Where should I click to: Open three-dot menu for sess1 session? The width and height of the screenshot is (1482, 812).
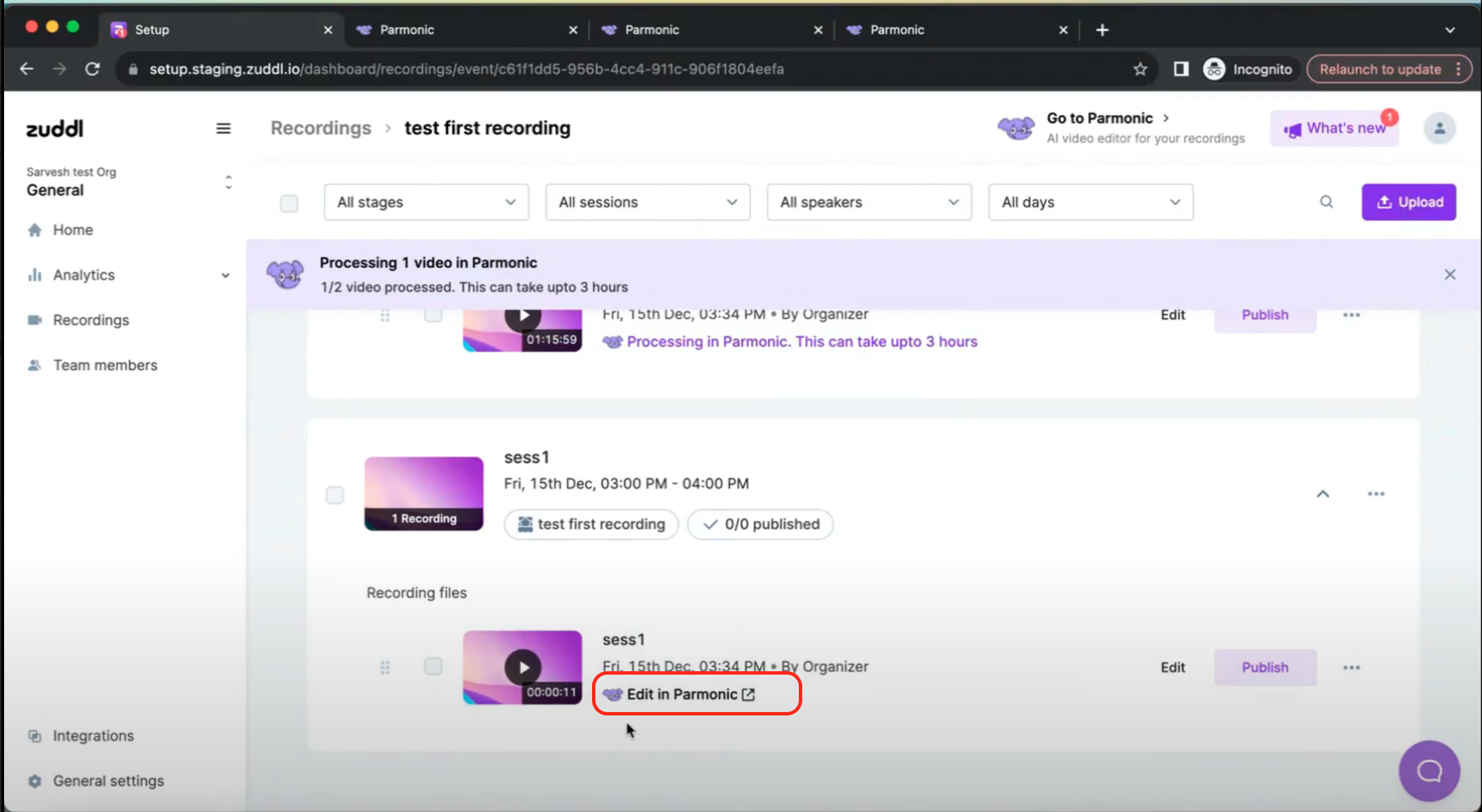click(1376, 494)
